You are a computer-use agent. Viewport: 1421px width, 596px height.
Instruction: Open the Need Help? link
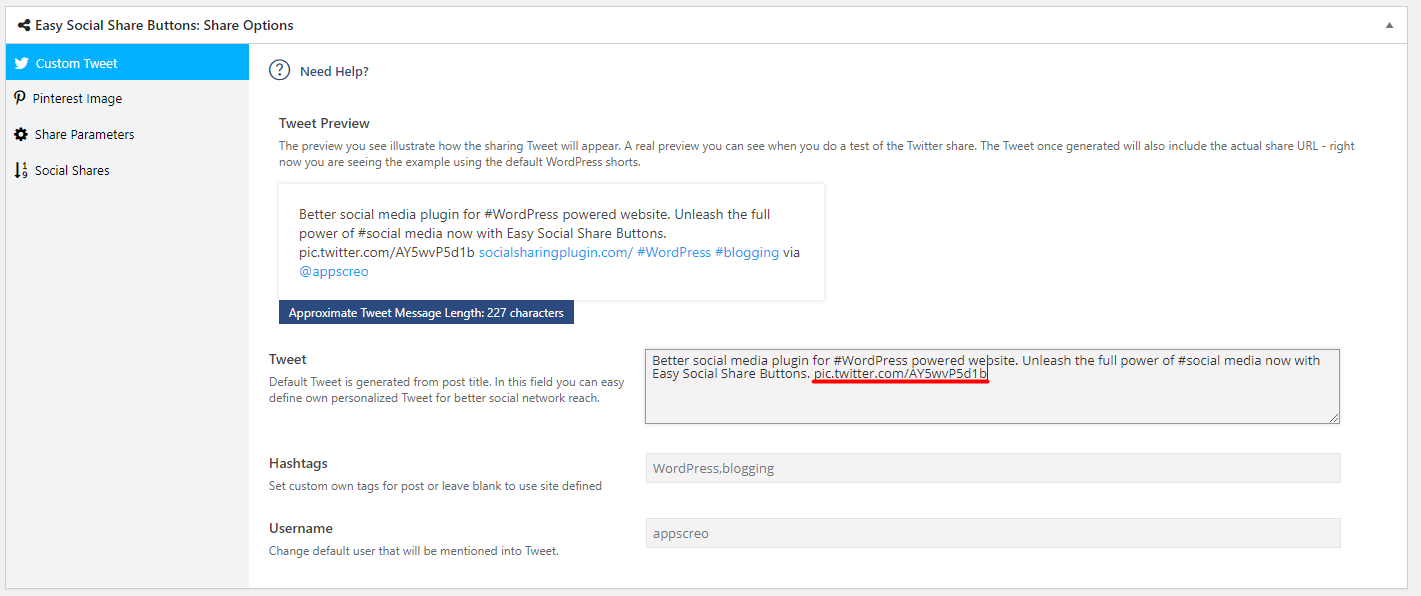pyautogui.click(x=334, y=71)
